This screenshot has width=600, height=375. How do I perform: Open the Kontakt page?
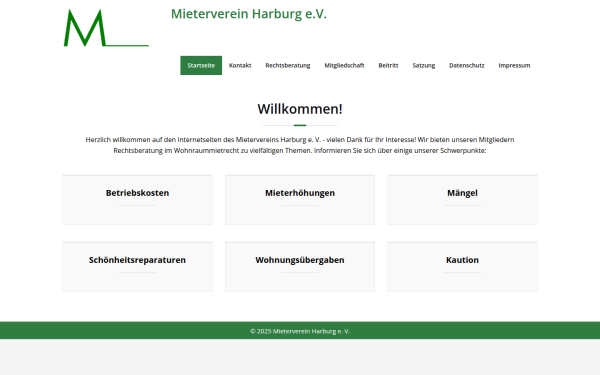coord(240,65)
